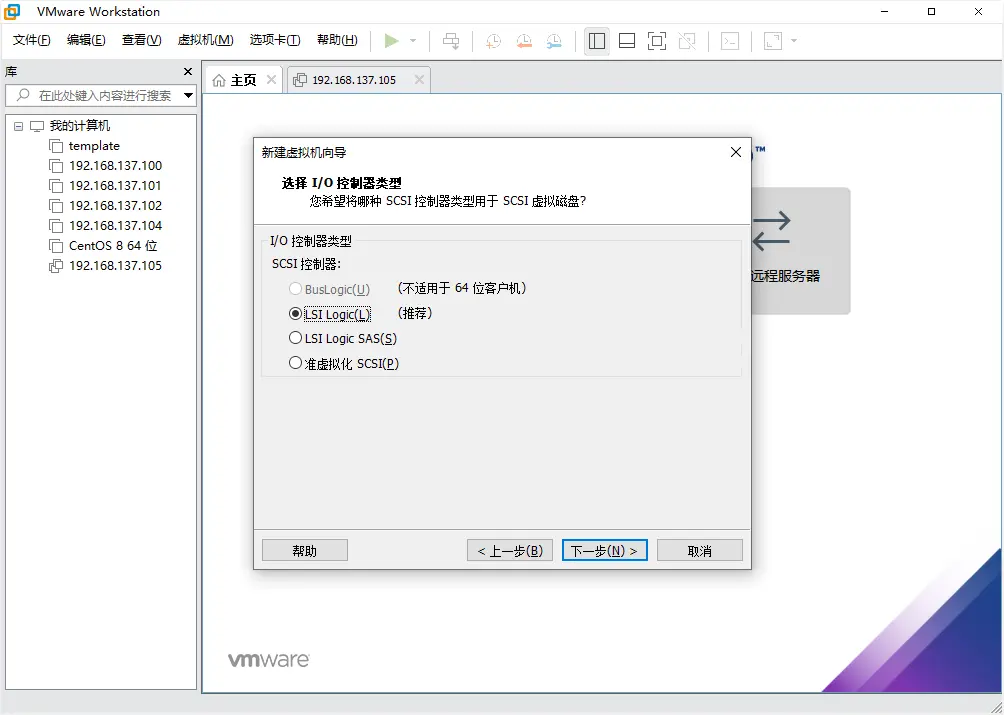
Task: Switch to the 192.168.137.105 tab
Action: [354, 80]
